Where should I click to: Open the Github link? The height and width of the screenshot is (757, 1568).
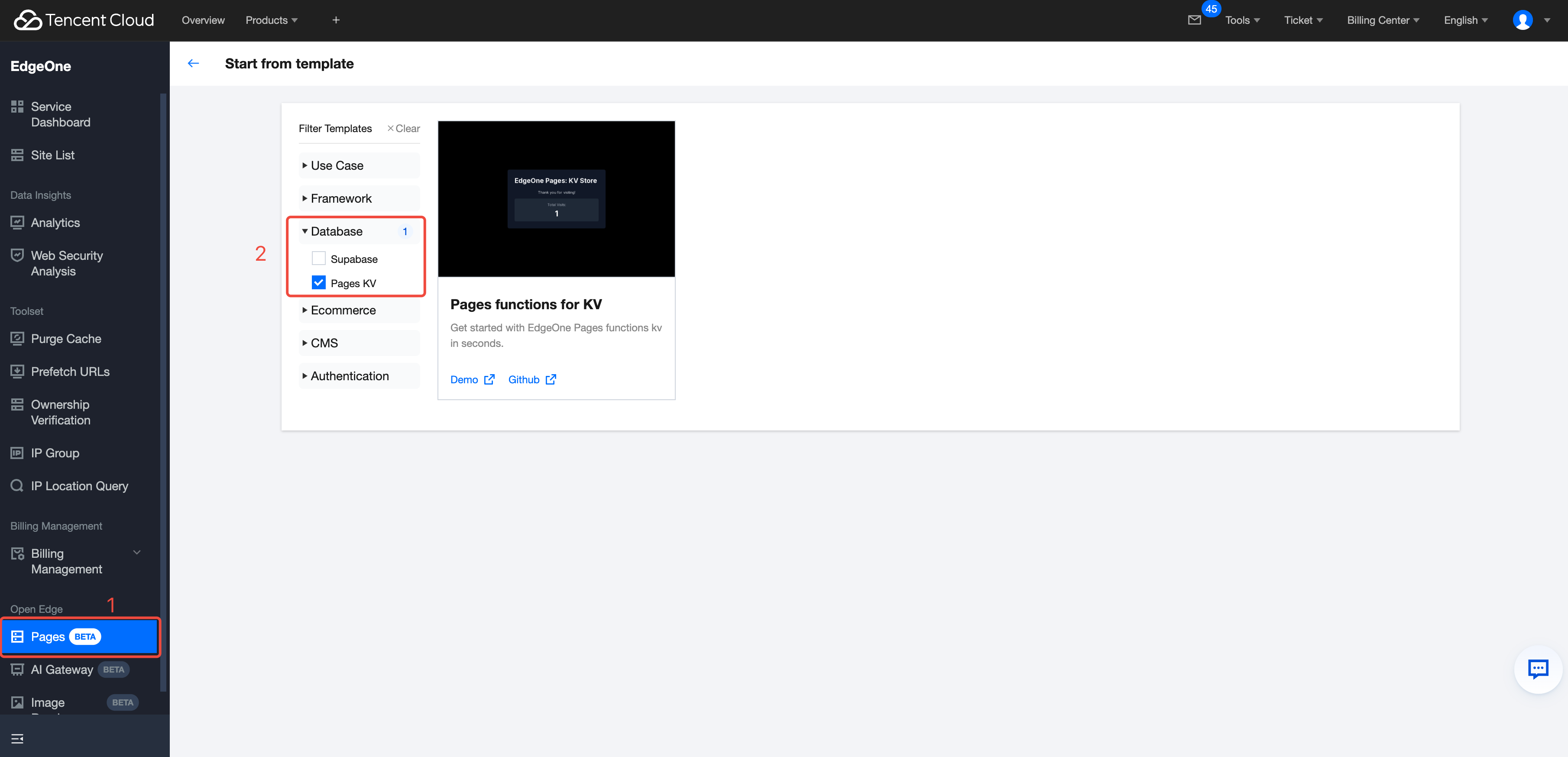[524, 380]
